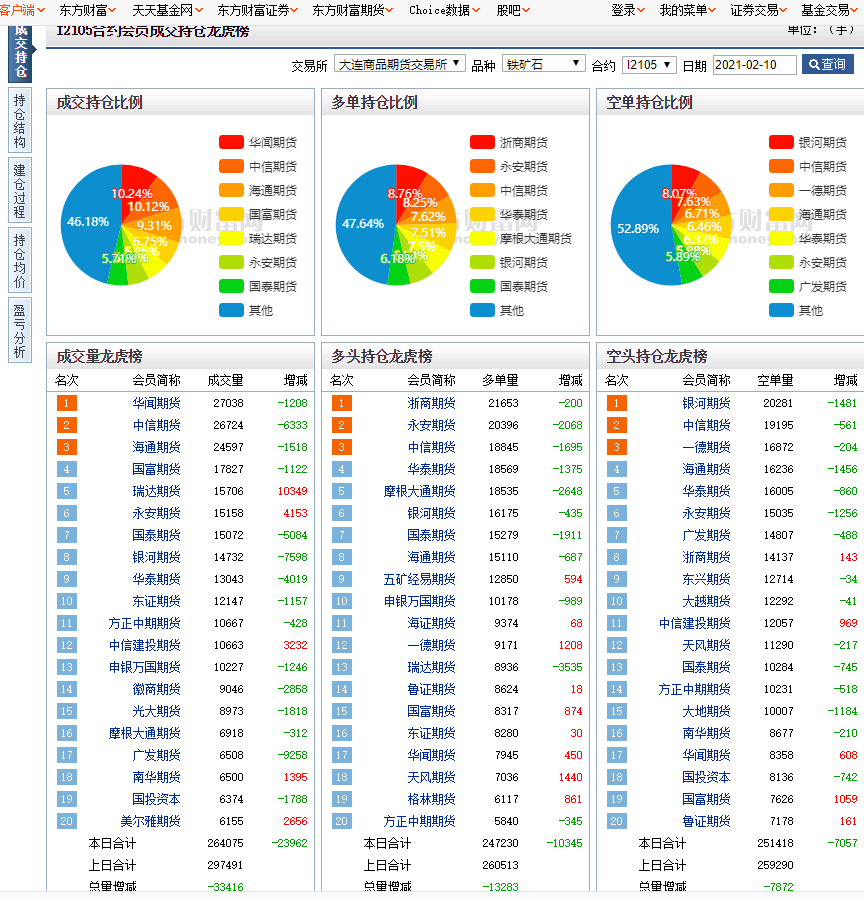The height and width of the screenshot is (897, 864).
Task: Click rank 3 badge in 多头持仓龙虎榜
Action: 342,447
